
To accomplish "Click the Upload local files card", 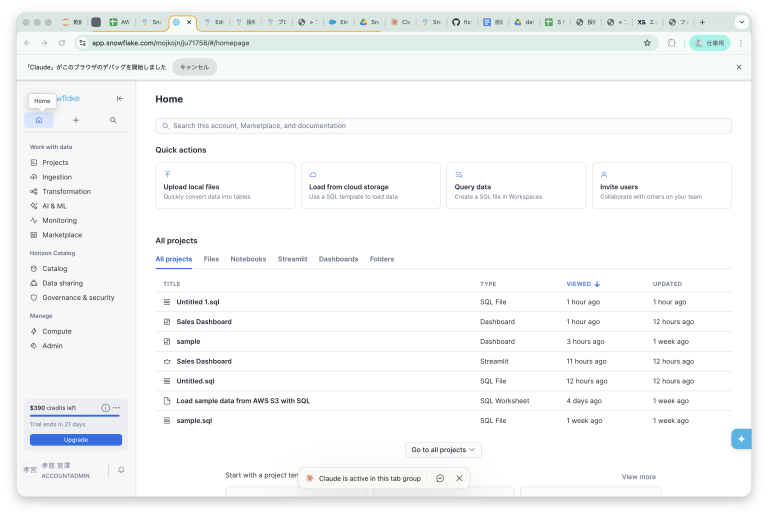I will [225, 186].
